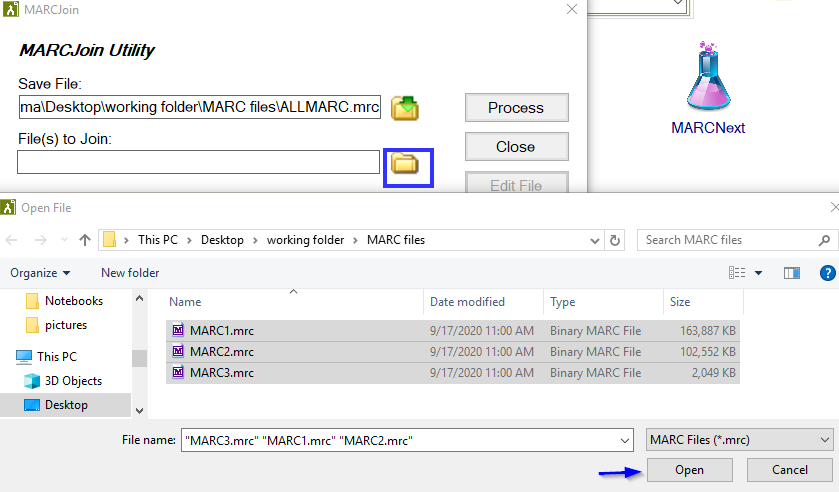Select Desktop in navigation pane
Screen dimensions: 839x492
coord(65,405)
